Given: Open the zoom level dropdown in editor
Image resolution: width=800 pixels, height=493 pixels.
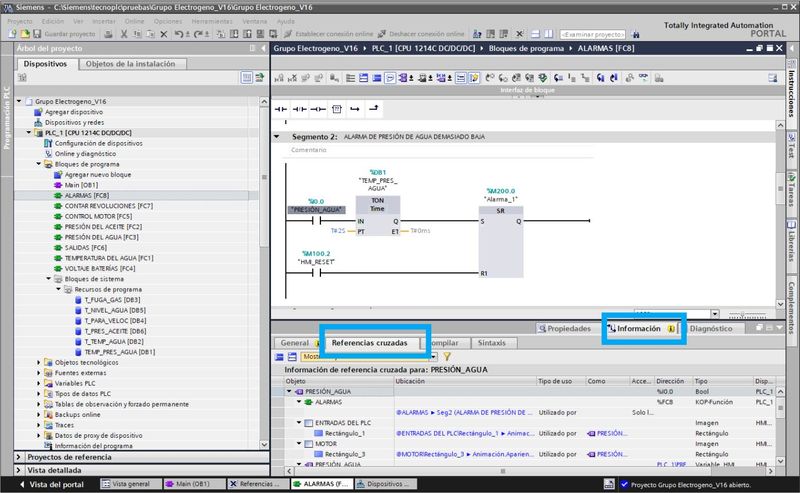Looking at the screenshot, I should tap(715, 314).
